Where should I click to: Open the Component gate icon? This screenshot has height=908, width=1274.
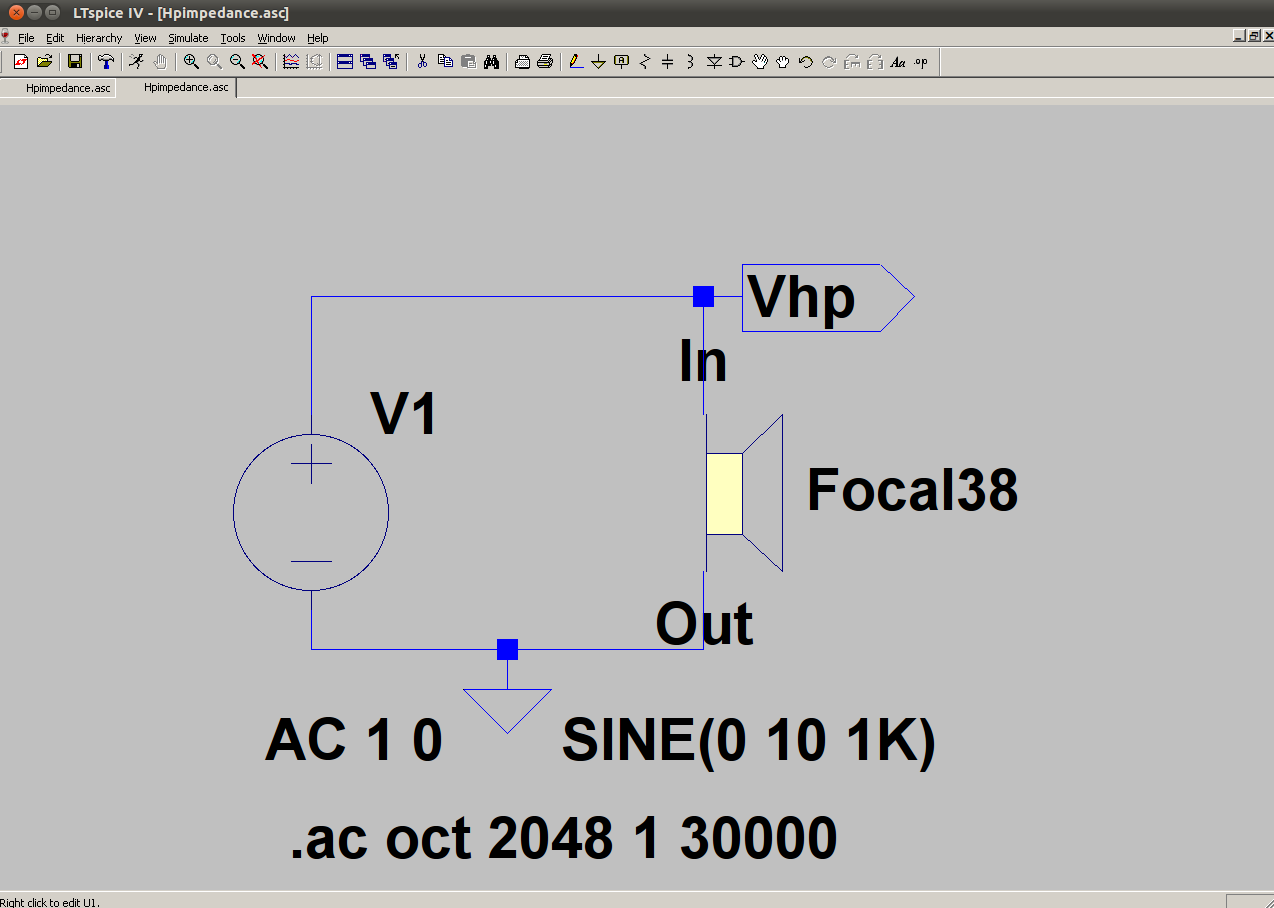tap(737, 62)
